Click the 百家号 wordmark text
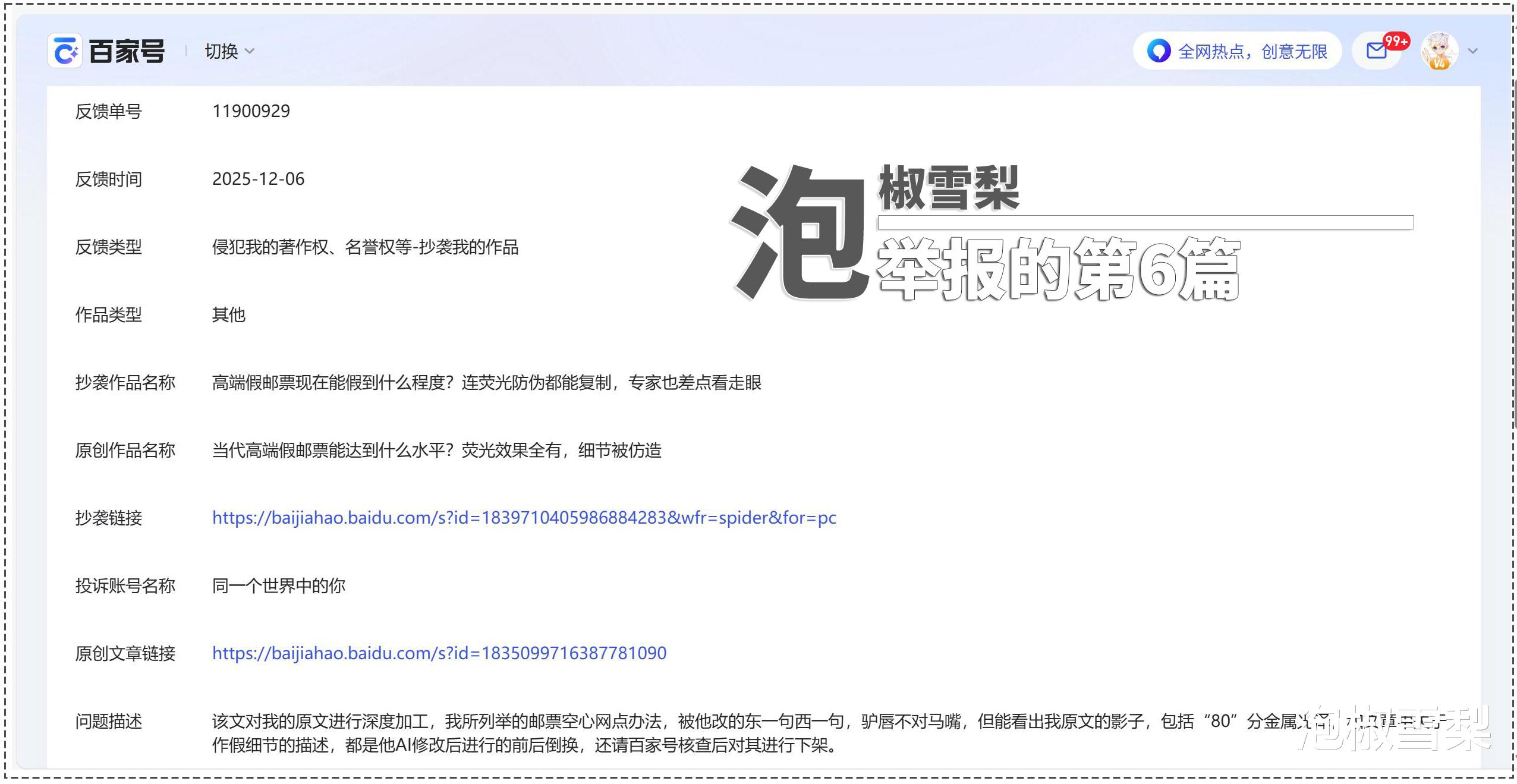This screenshot has width=1517, height=784. click(127, 52)
